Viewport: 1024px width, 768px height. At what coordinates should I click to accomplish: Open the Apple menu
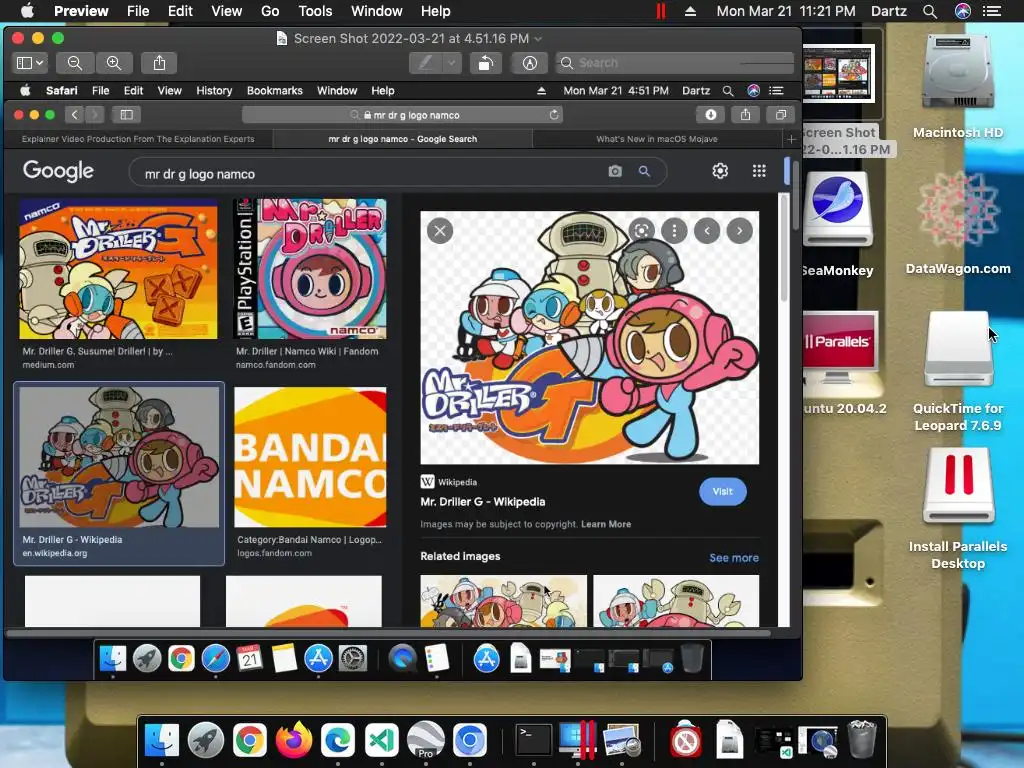[26, 11]
